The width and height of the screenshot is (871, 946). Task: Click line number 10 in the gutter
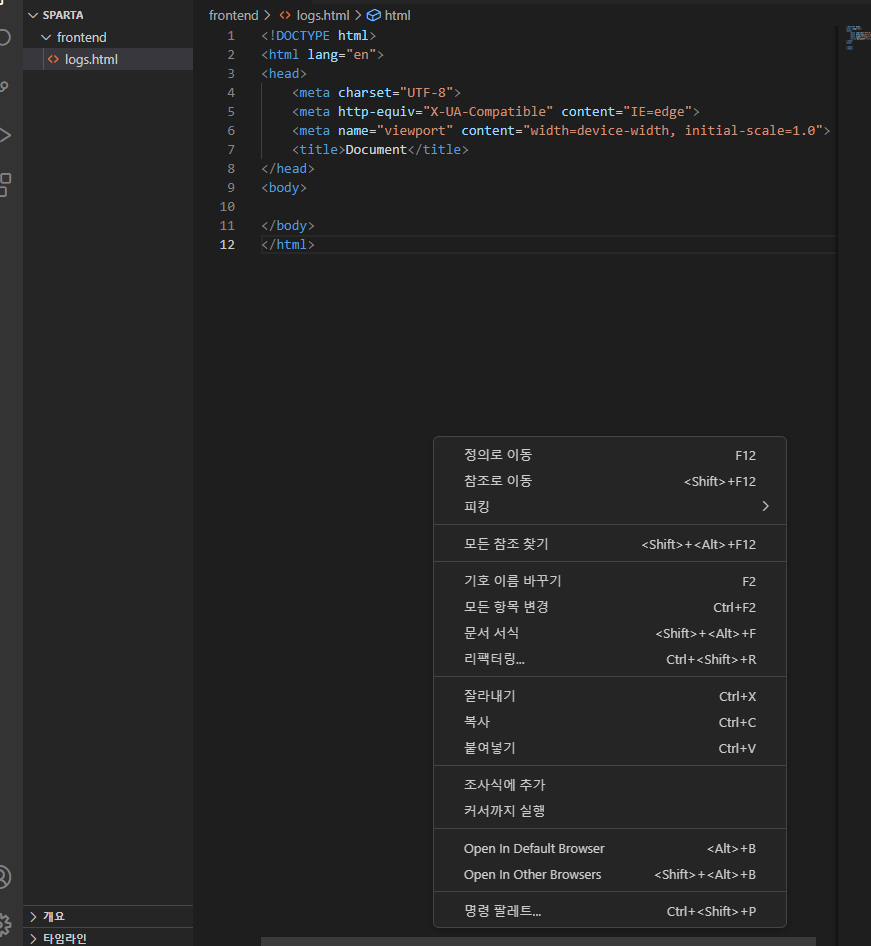[x=227, y=206]
